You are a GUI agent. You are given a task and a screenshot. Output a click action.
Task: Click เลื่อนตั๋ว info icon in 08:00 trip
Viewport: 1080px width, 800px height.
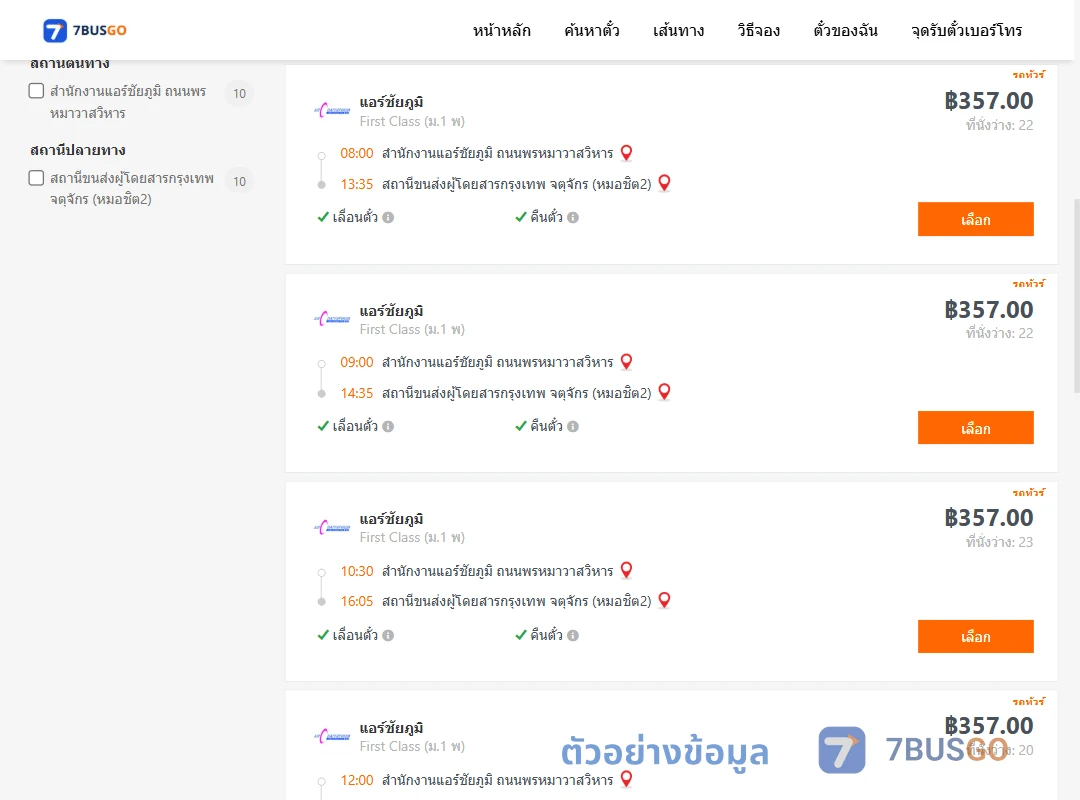click(388, 218)
